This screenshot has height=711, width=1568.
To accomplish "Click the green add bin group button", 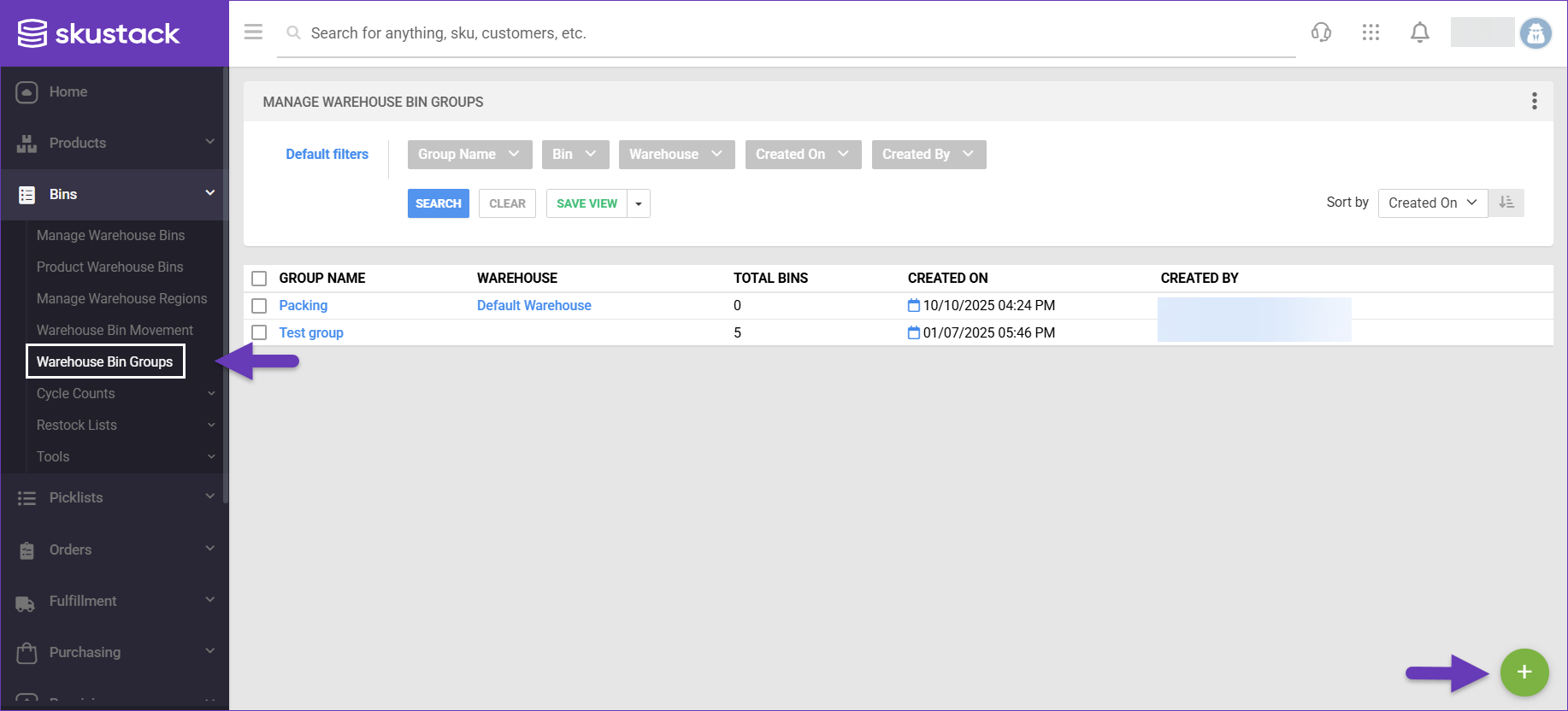I will click(x=1524, y=673).
